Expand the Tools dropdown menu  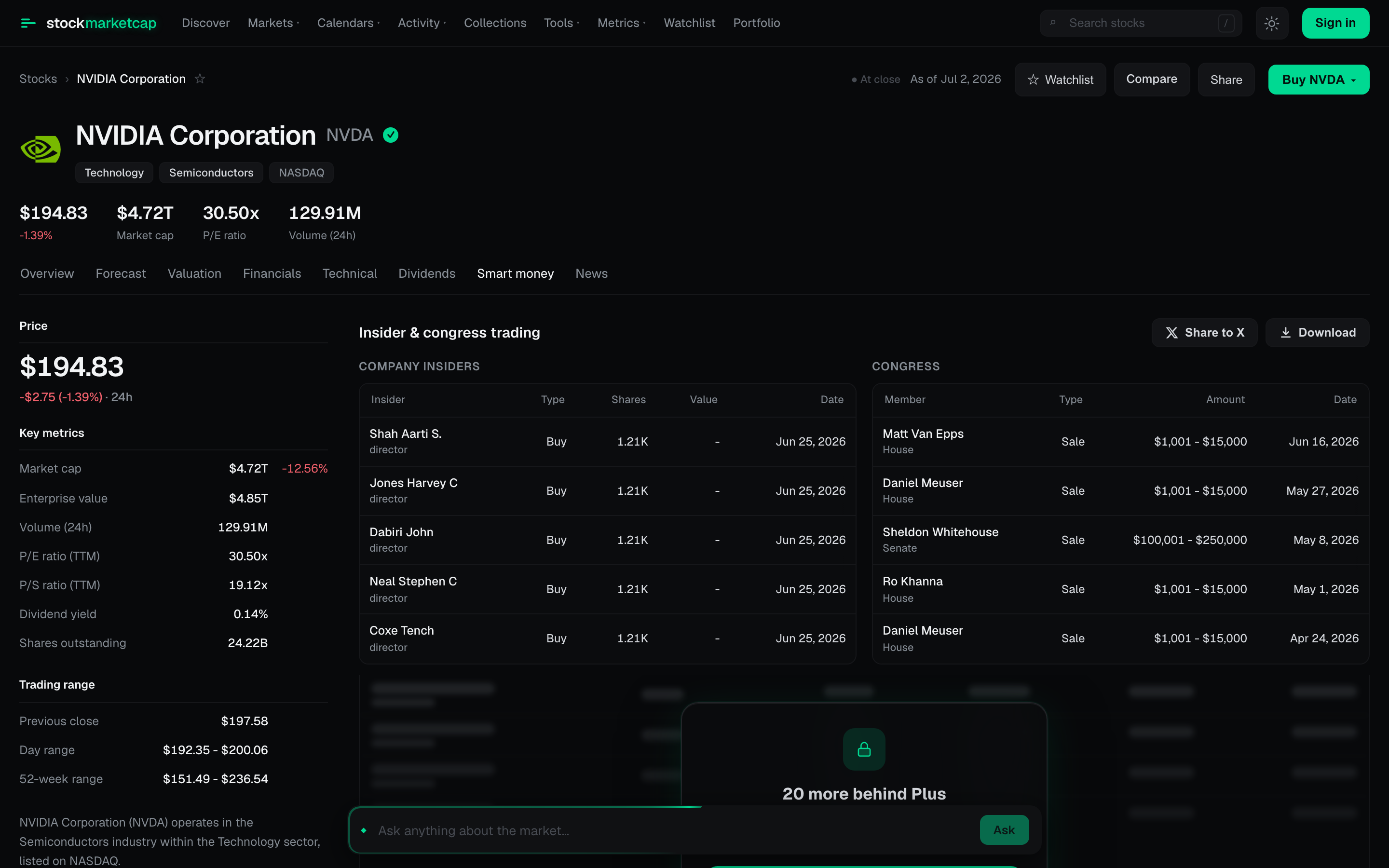[x=561, y=23]
